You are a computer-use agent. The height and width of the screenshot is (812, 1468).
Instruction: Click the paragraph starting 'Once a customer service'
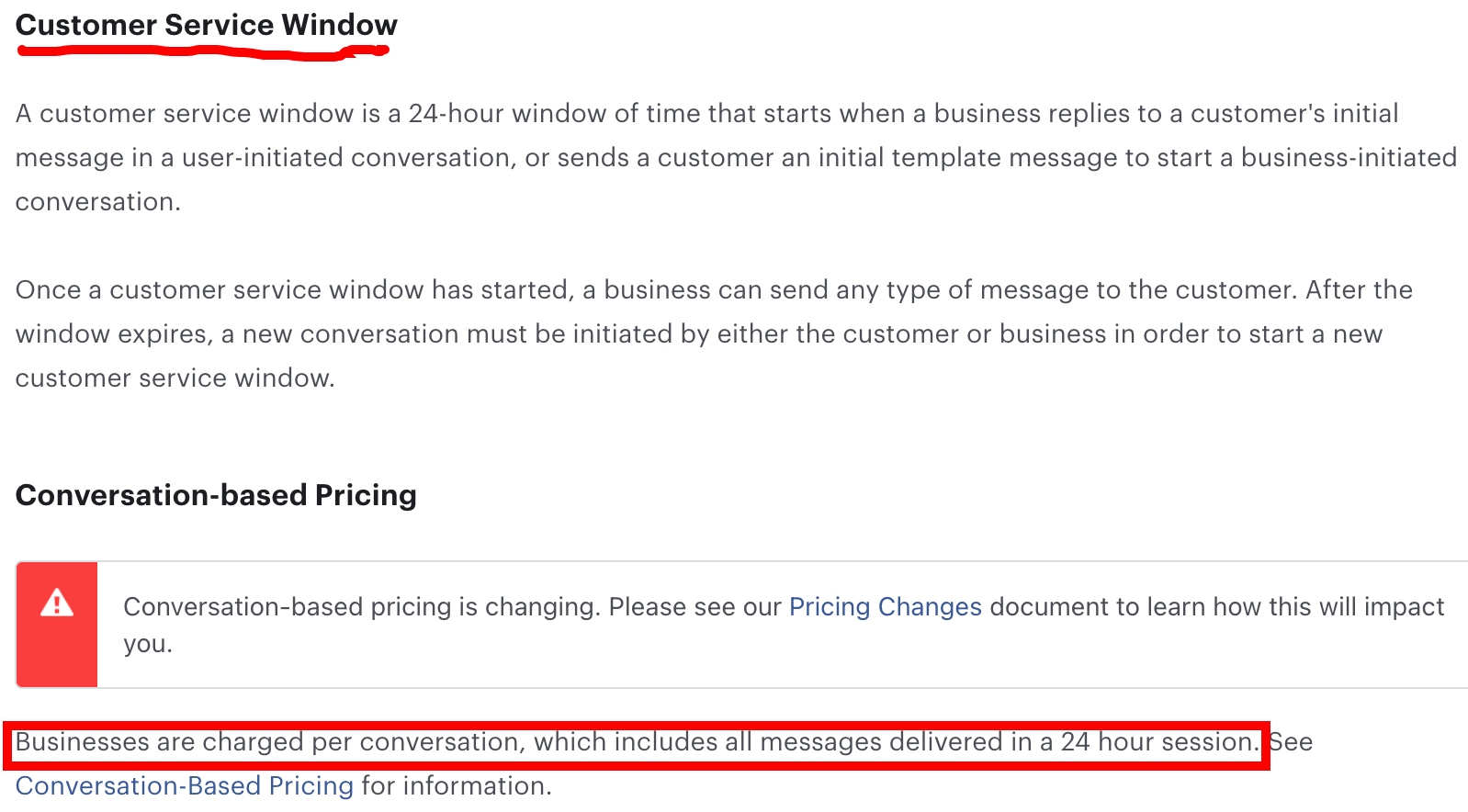tap(714, 333)
